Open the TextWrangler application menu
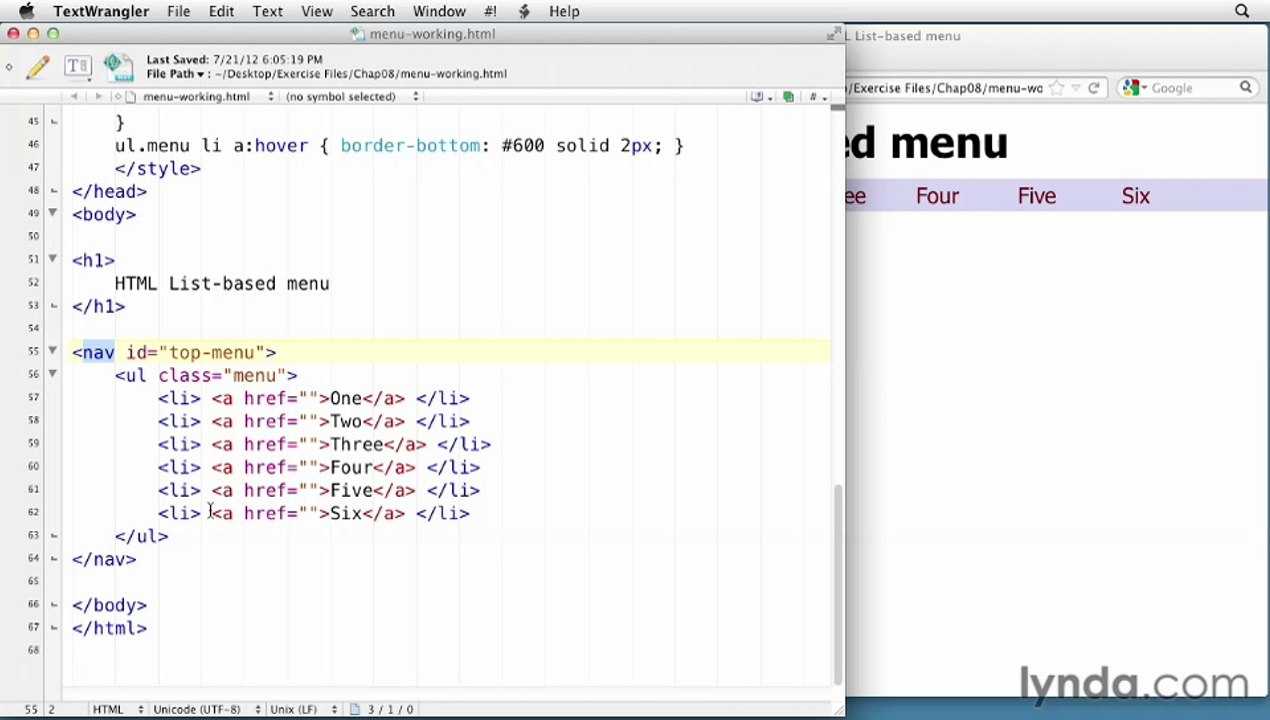The height and width of the screenshot is (720, 1270). pyautogui.click(x=101, y=11)
